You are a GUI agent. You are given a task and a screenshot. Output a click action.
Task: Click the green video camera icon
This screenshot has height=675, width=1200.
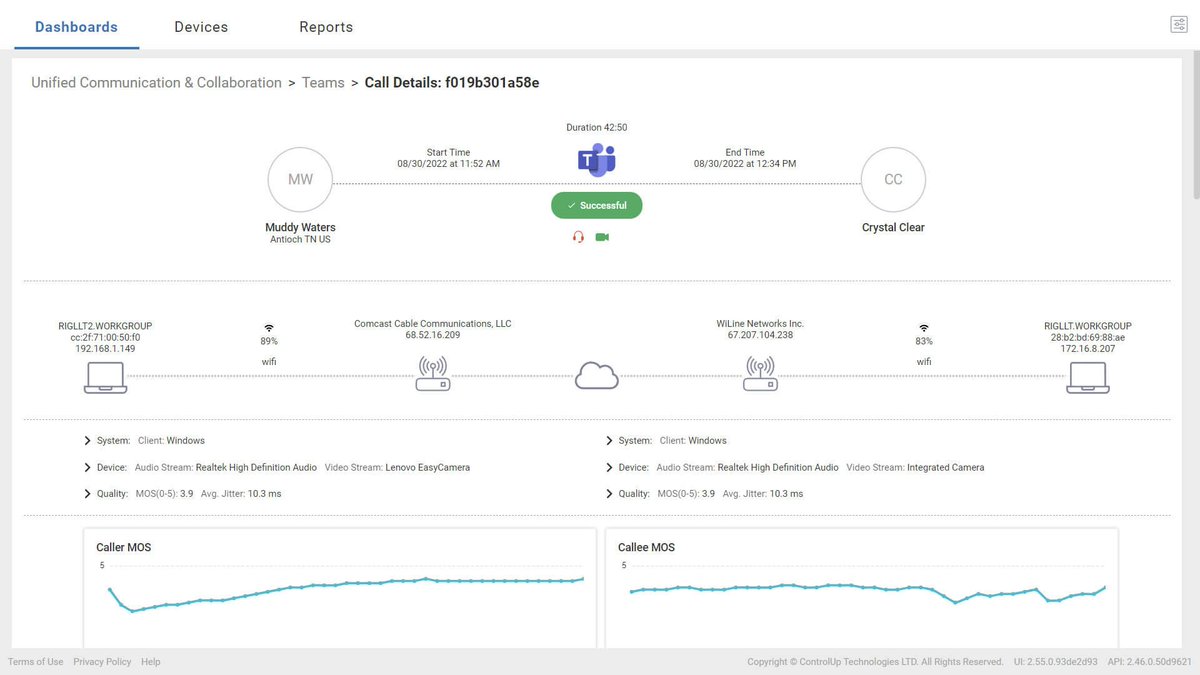tap(602, 237)
